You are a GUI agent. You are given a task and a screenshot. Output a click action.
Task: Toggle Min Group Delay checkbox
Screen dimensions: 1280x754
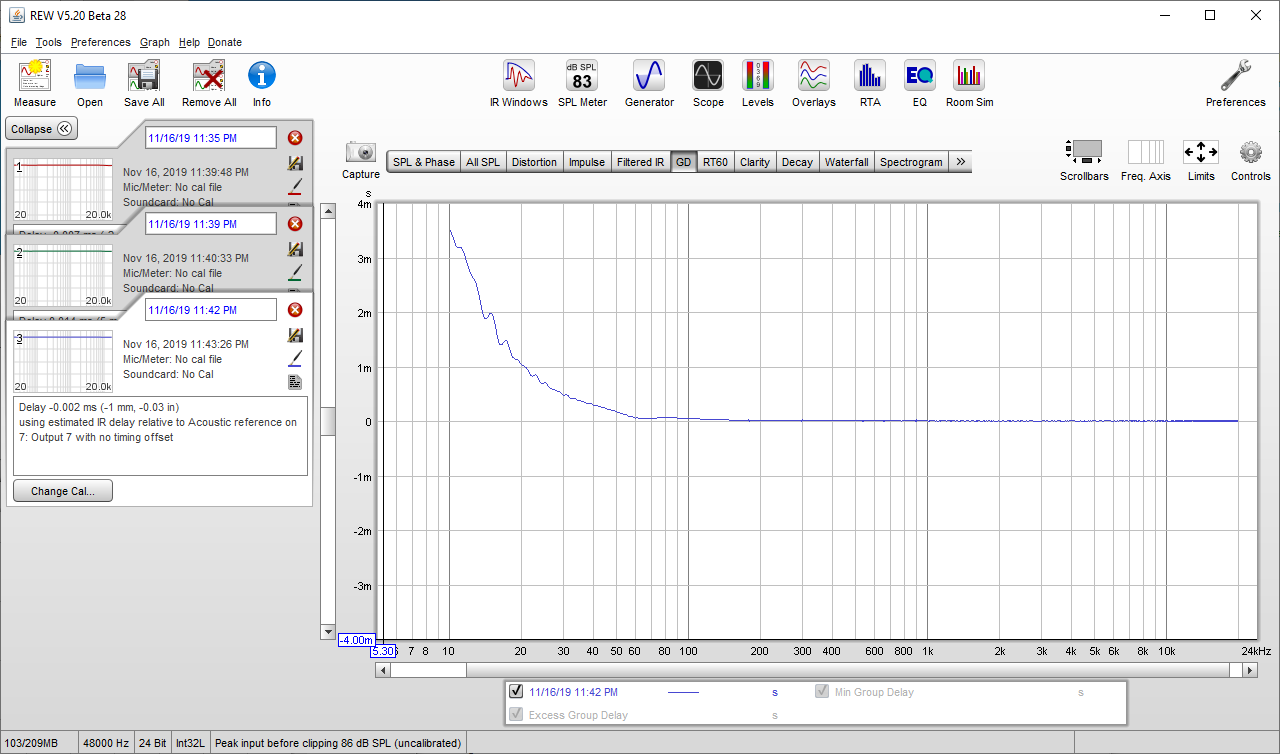822,691
